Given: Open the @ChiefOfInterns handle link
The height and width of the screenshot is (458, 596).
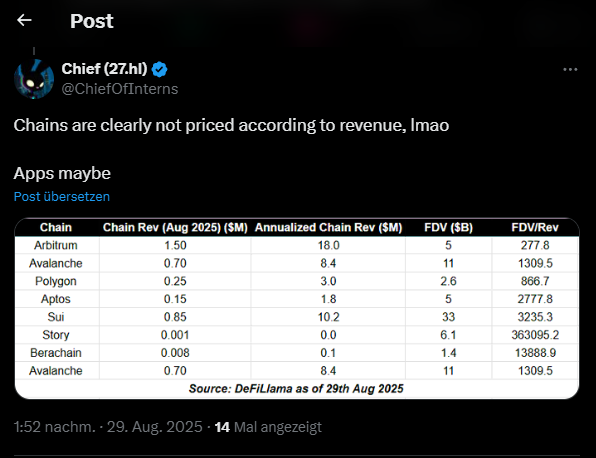Looking at the screenshot, I should pos(120,89).
